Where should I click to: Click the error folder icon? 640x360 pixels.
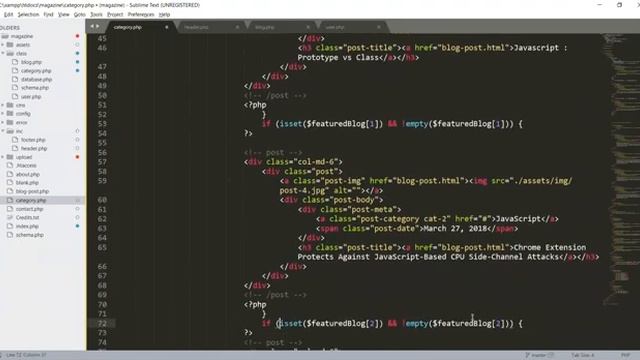click(x=10, y=122)
